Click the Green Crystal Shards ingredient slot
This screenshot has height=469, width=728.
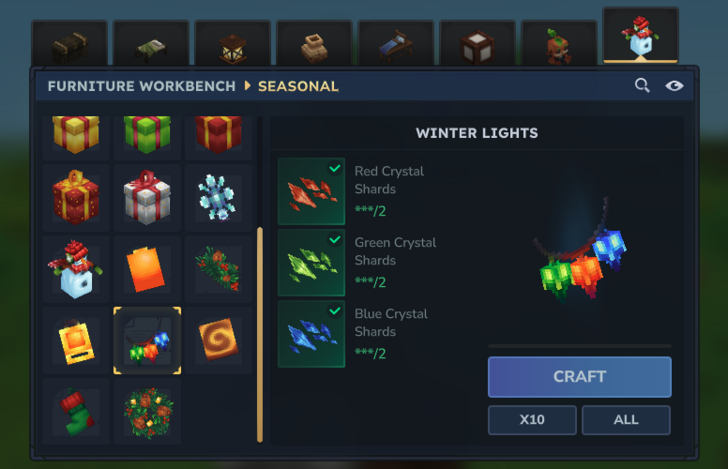click(x=311, y=262)
